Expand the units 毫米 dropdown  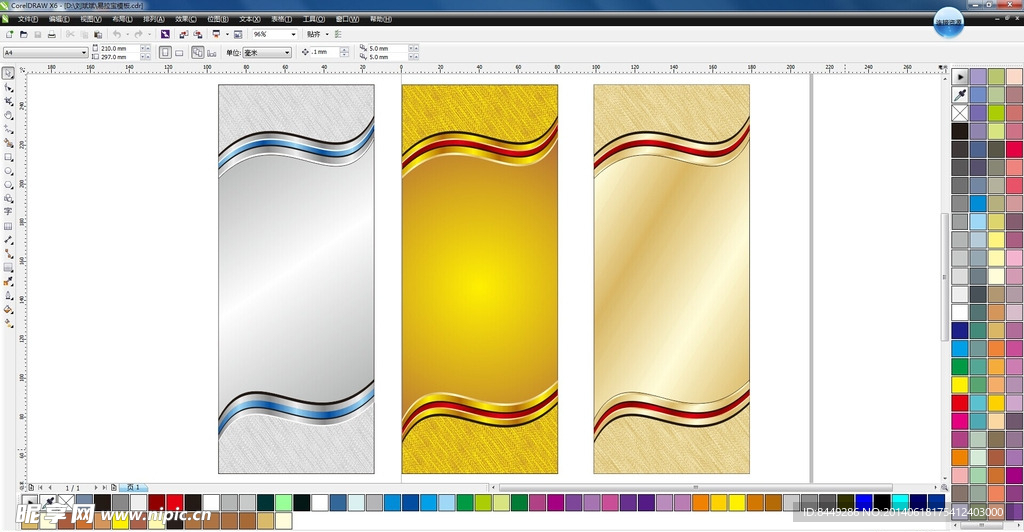[x=286, y=52]
